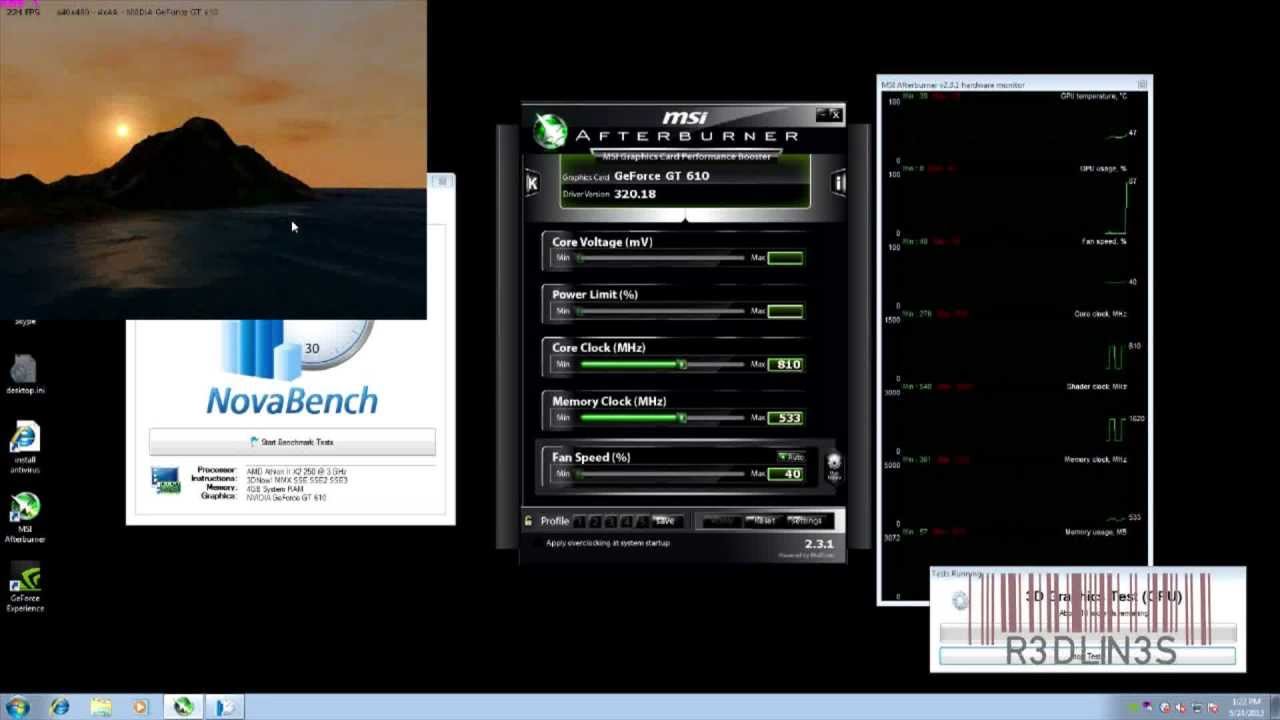Click the Memory Clock value field 533
Image resolution: width=1280 pixels, height=720 pixels.
785,418
